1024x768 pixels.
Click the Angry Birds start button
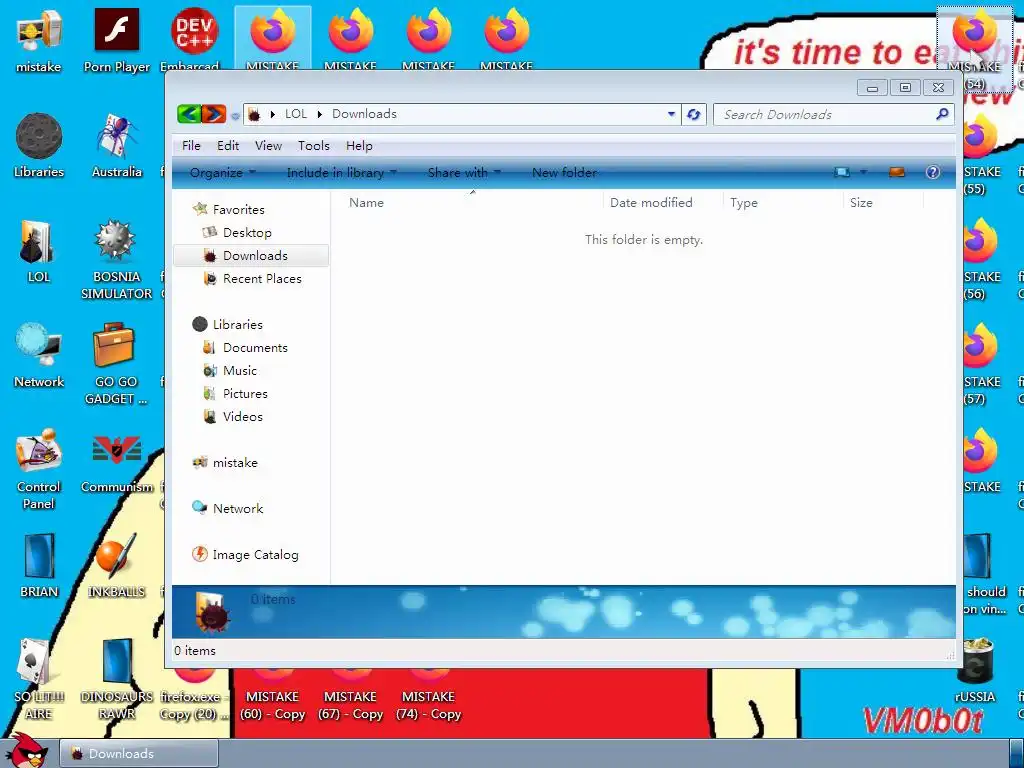[x=27, y=750]
